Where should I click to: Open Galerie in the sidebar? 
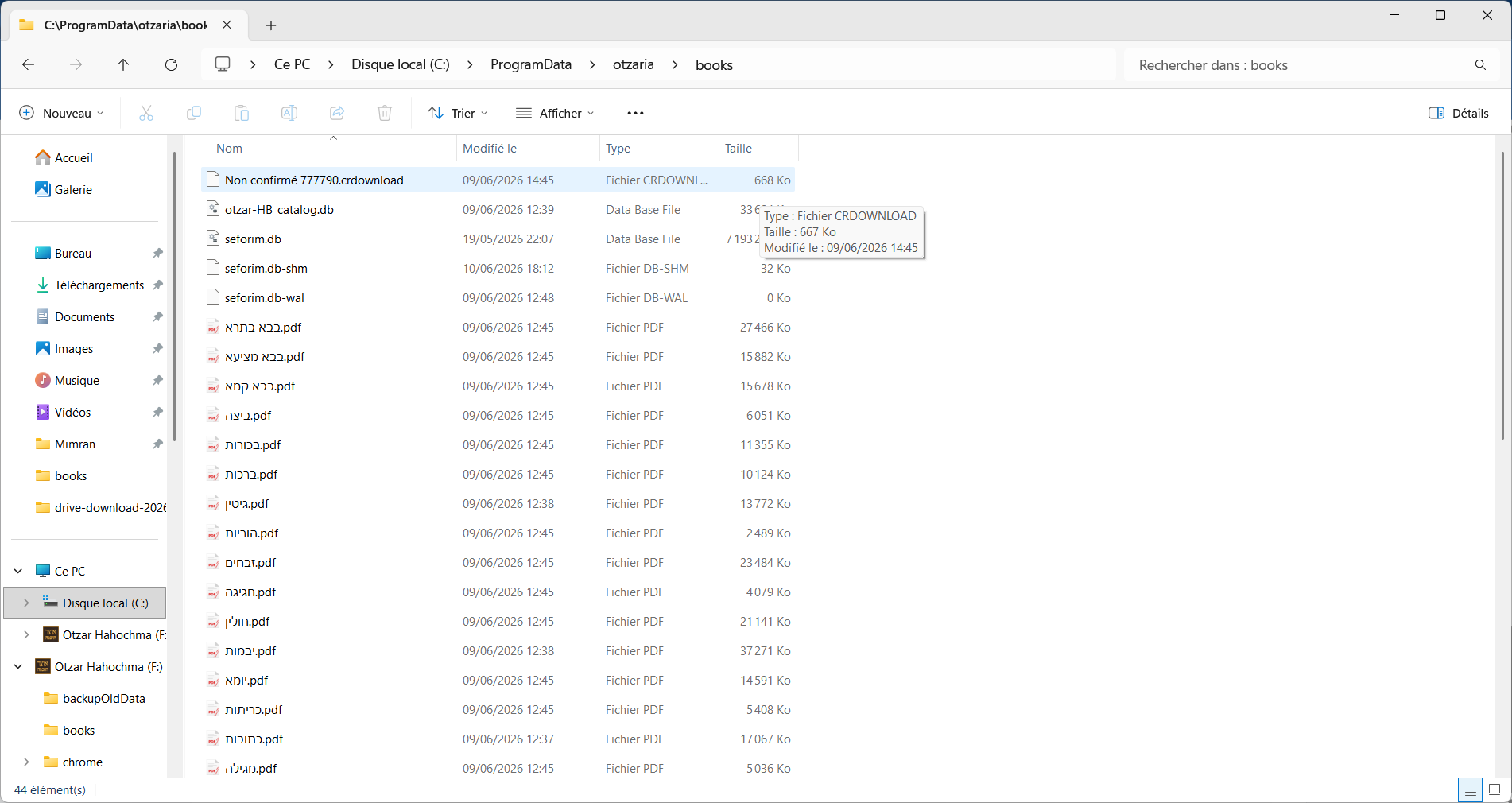[x=64, y=189]
